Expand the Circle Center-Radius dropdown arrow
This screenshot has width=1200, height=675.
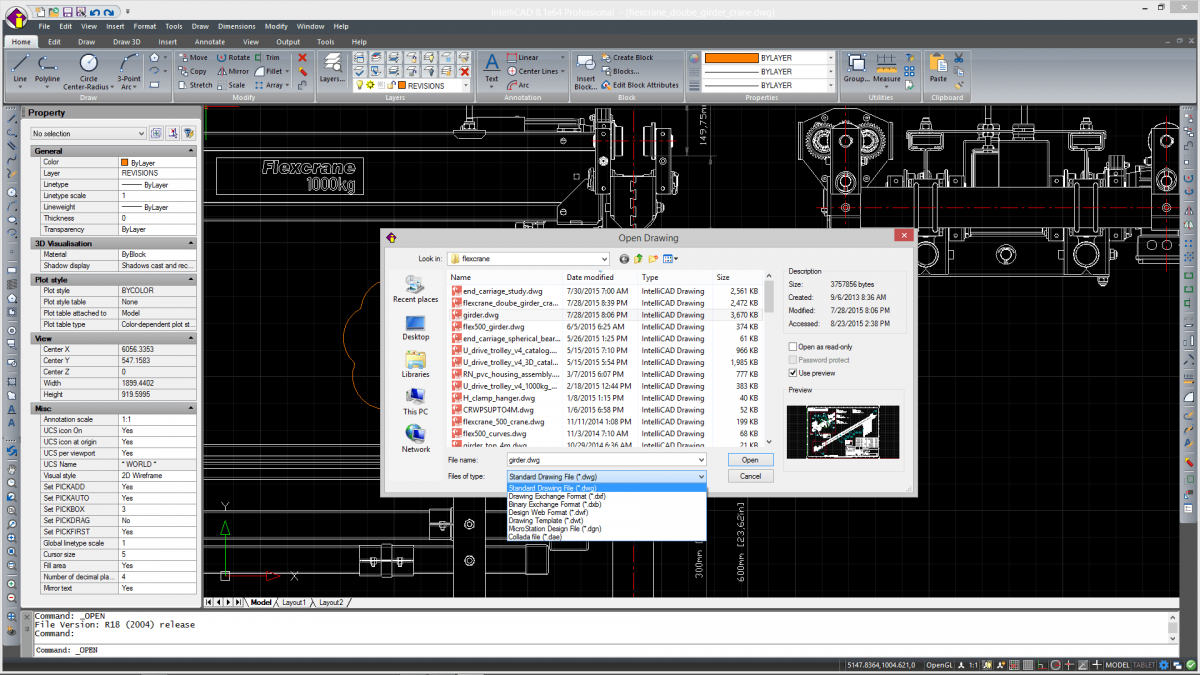point(111,85)
